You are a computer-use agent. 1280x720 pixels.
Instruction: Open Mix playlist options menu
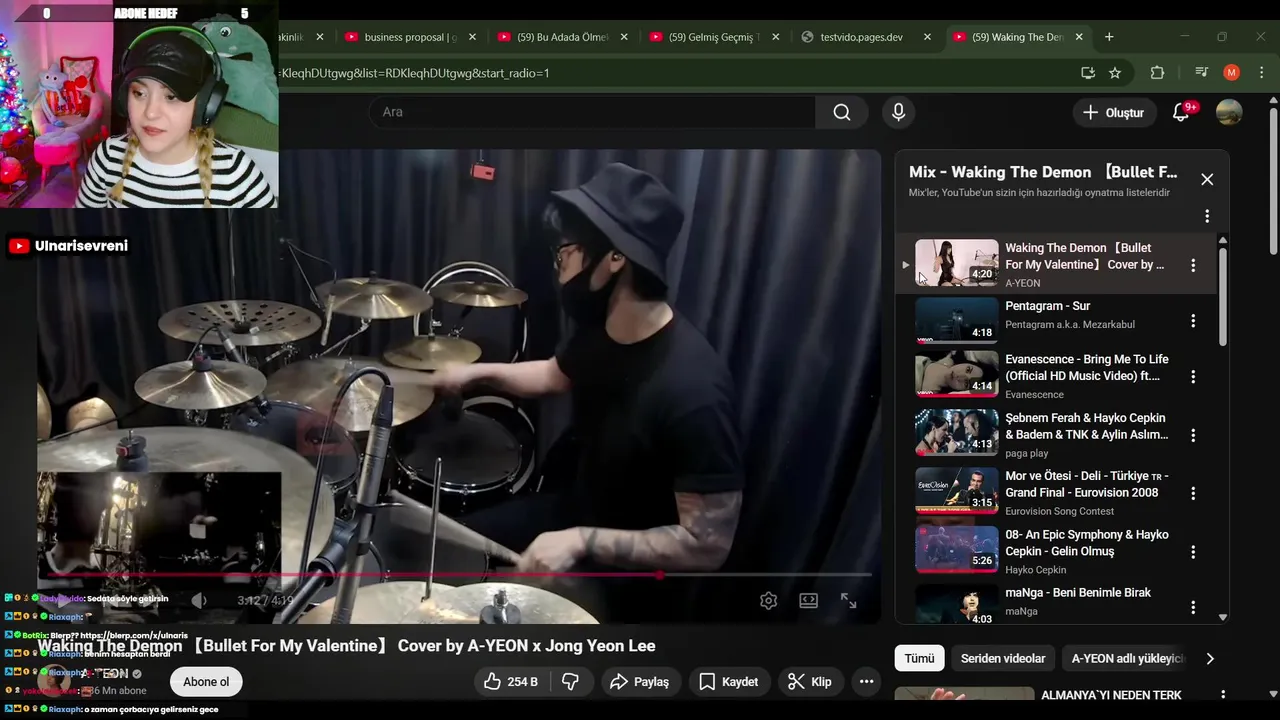[x=1207, y=216]
